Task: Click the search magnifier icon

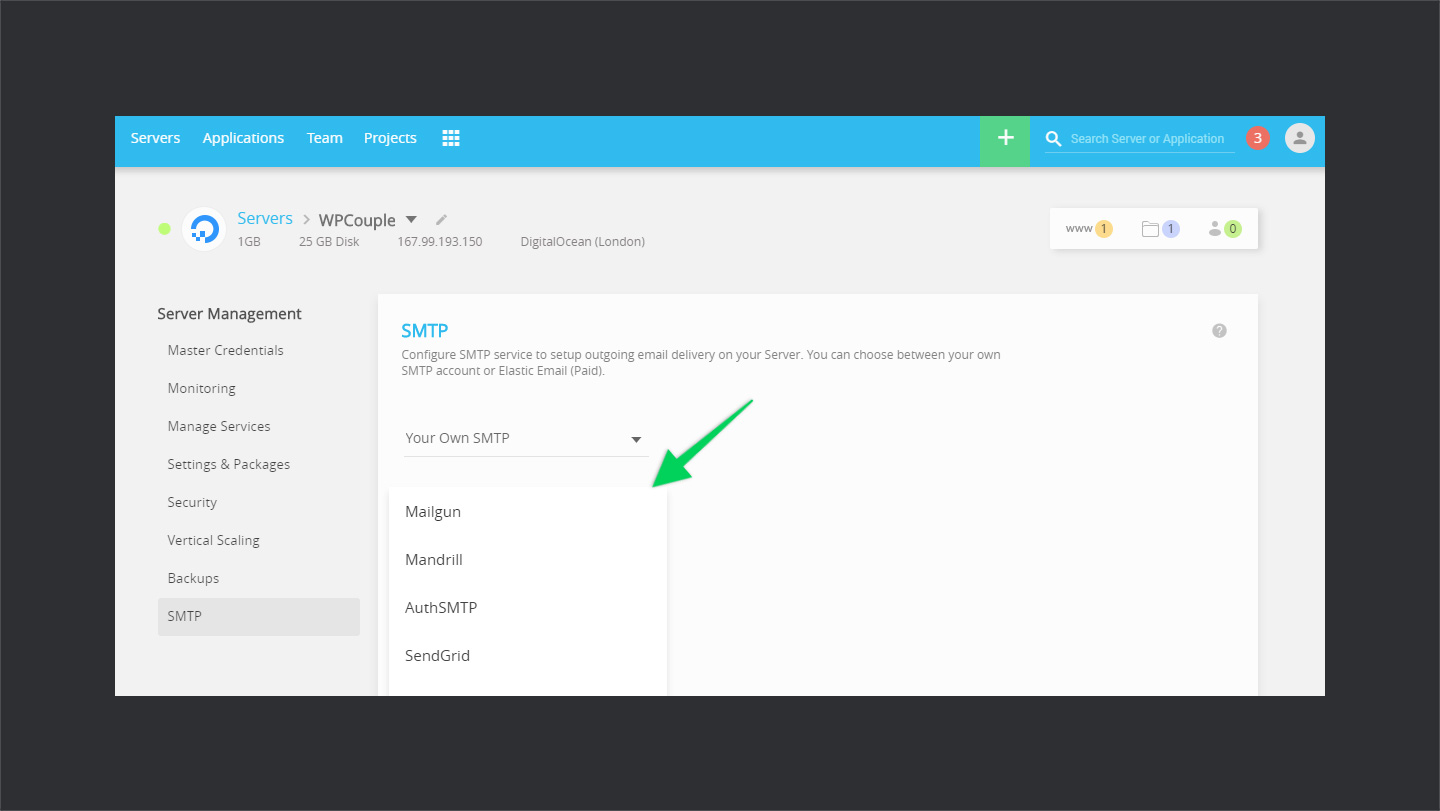Action: pyautogui.click(x=1053, y=139)
